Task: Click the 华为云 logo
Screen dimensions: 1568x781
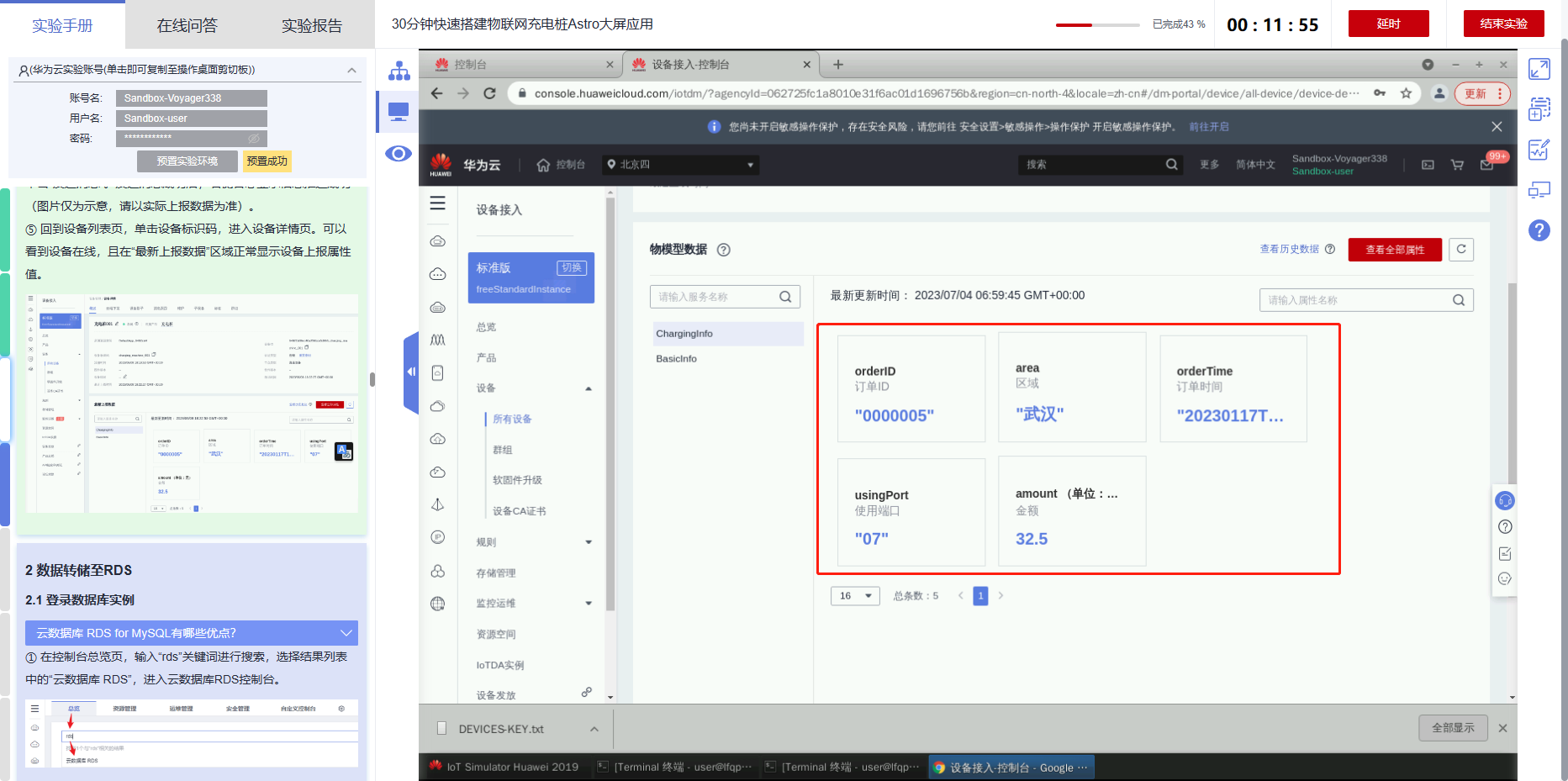Action: click(x=465, y=165)
